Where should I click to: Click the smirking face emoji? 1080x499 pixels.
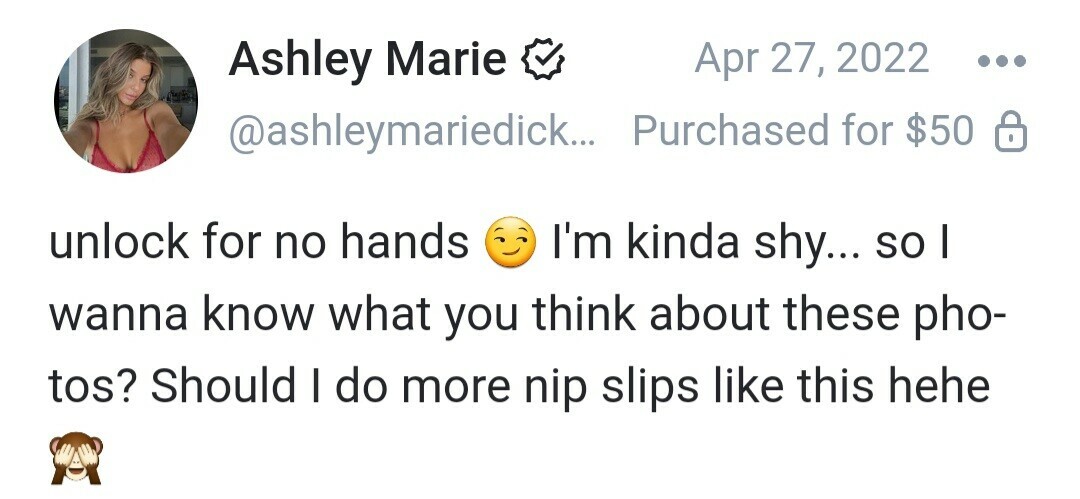(x=509, y=243)
